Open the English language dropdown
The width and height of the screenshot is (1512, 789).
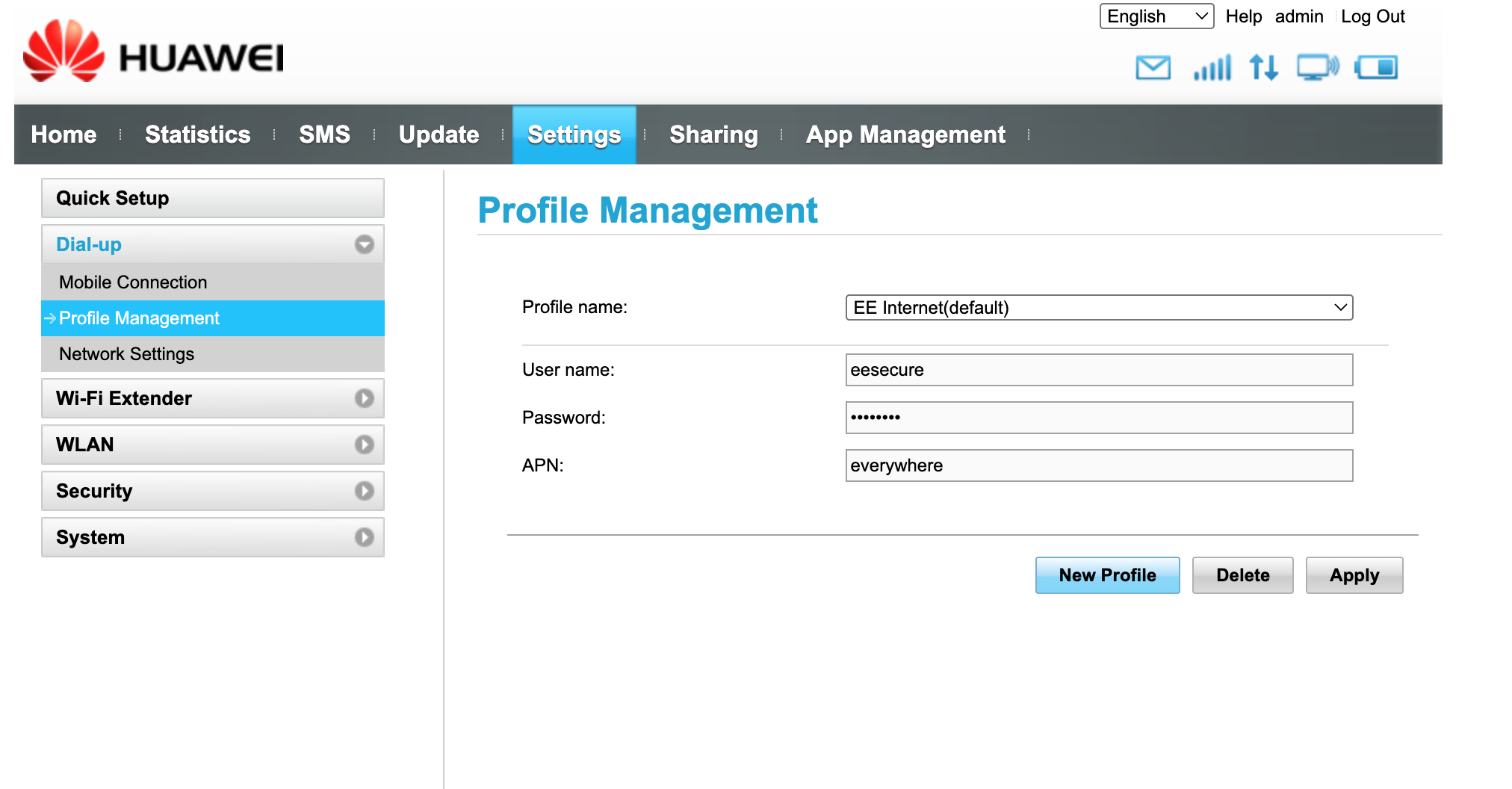[1156, 16]
